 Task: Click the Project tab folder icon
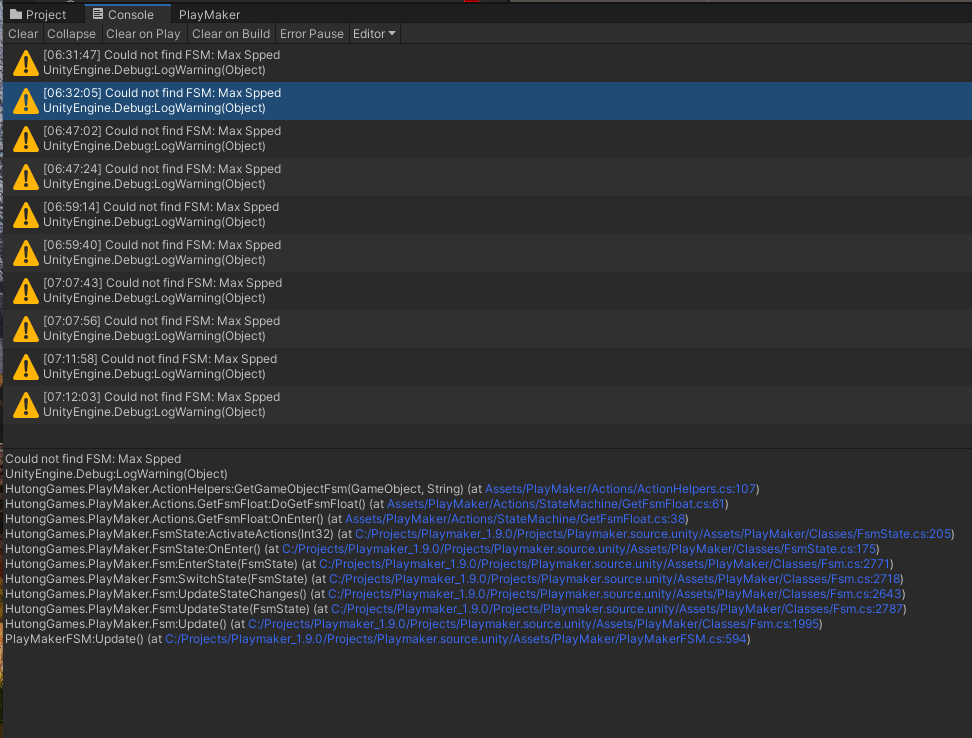[x=16, y=14]
